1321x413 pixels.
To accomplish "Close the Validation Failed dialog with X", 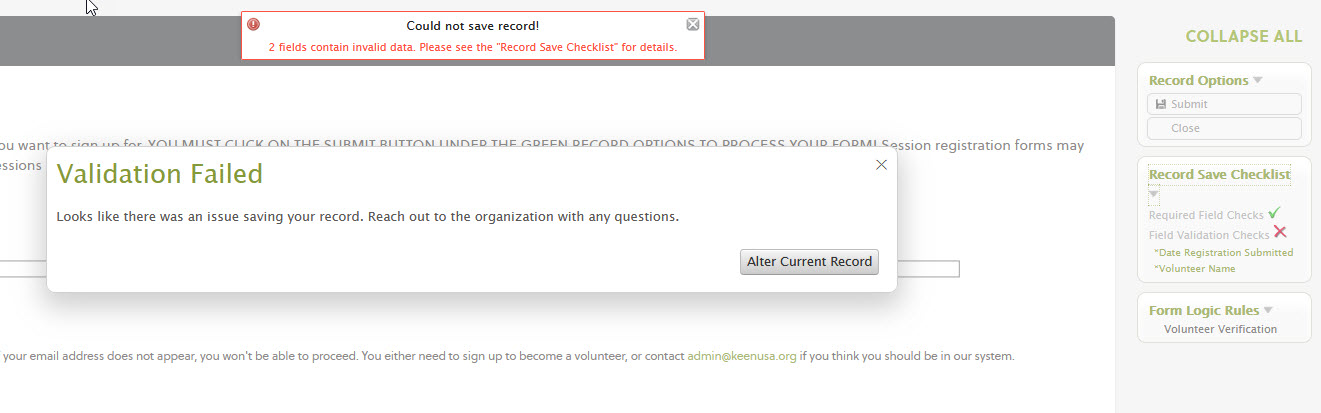I will [x=881, y=165].
